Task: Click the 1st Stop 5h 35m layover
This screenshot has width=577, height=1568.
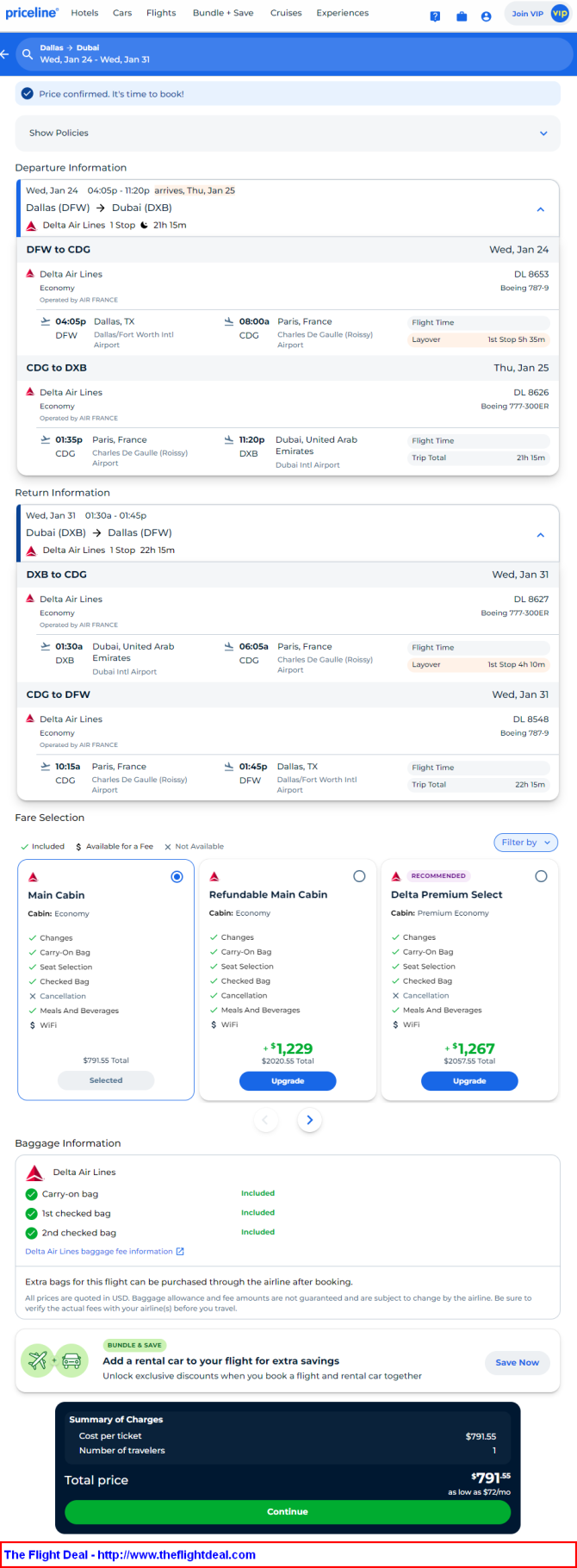Action: [x=478, y=339]
